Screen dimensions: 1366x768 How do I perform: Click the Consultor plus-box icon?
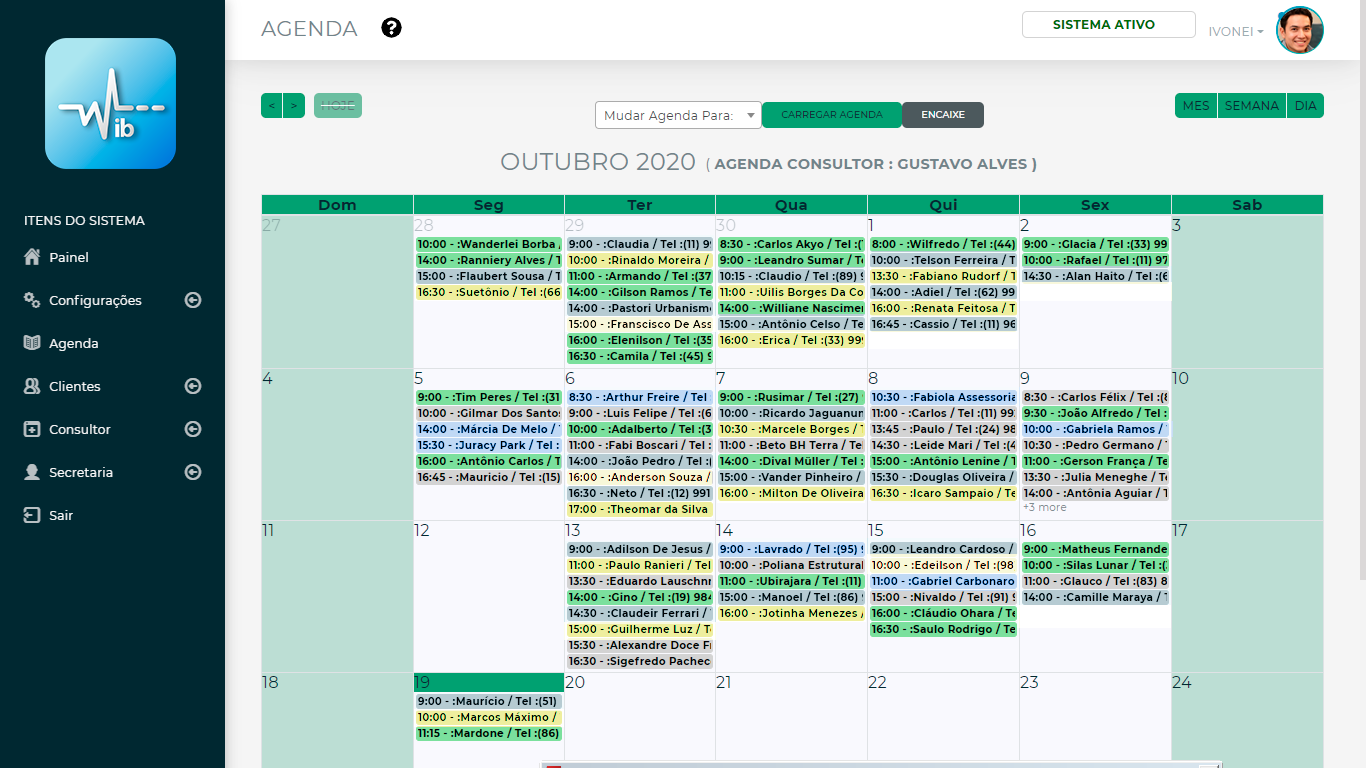tap(32, 429)
